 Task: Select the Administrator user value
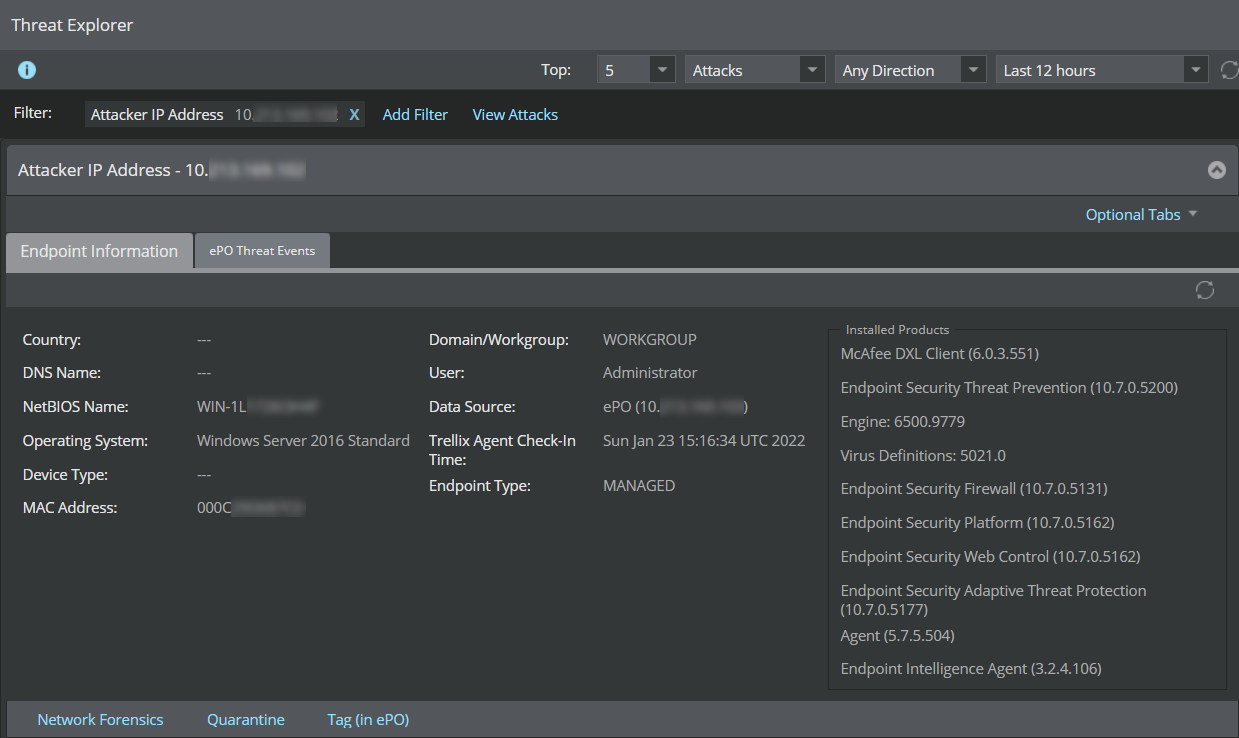click(x=650, y=373)
